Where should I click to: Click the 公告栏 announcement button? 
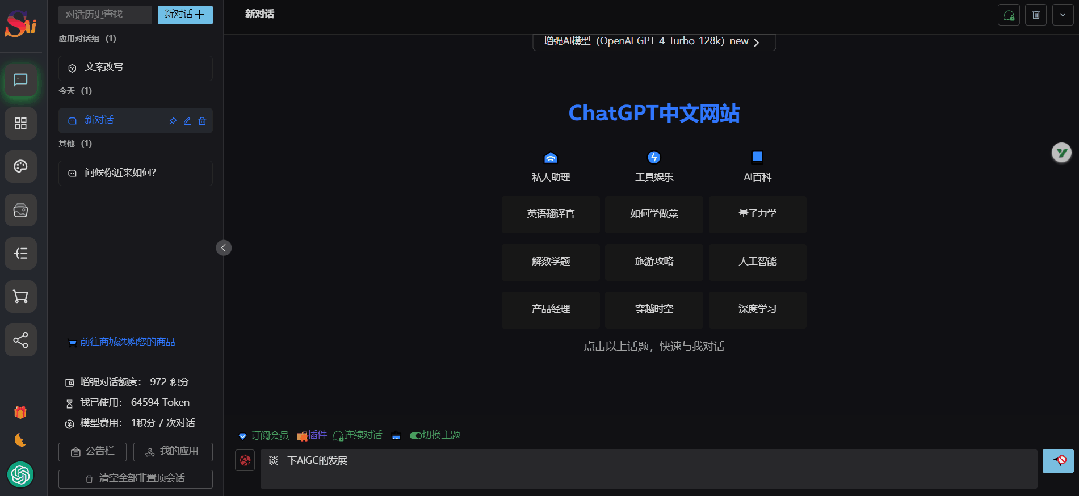[93, 452]
